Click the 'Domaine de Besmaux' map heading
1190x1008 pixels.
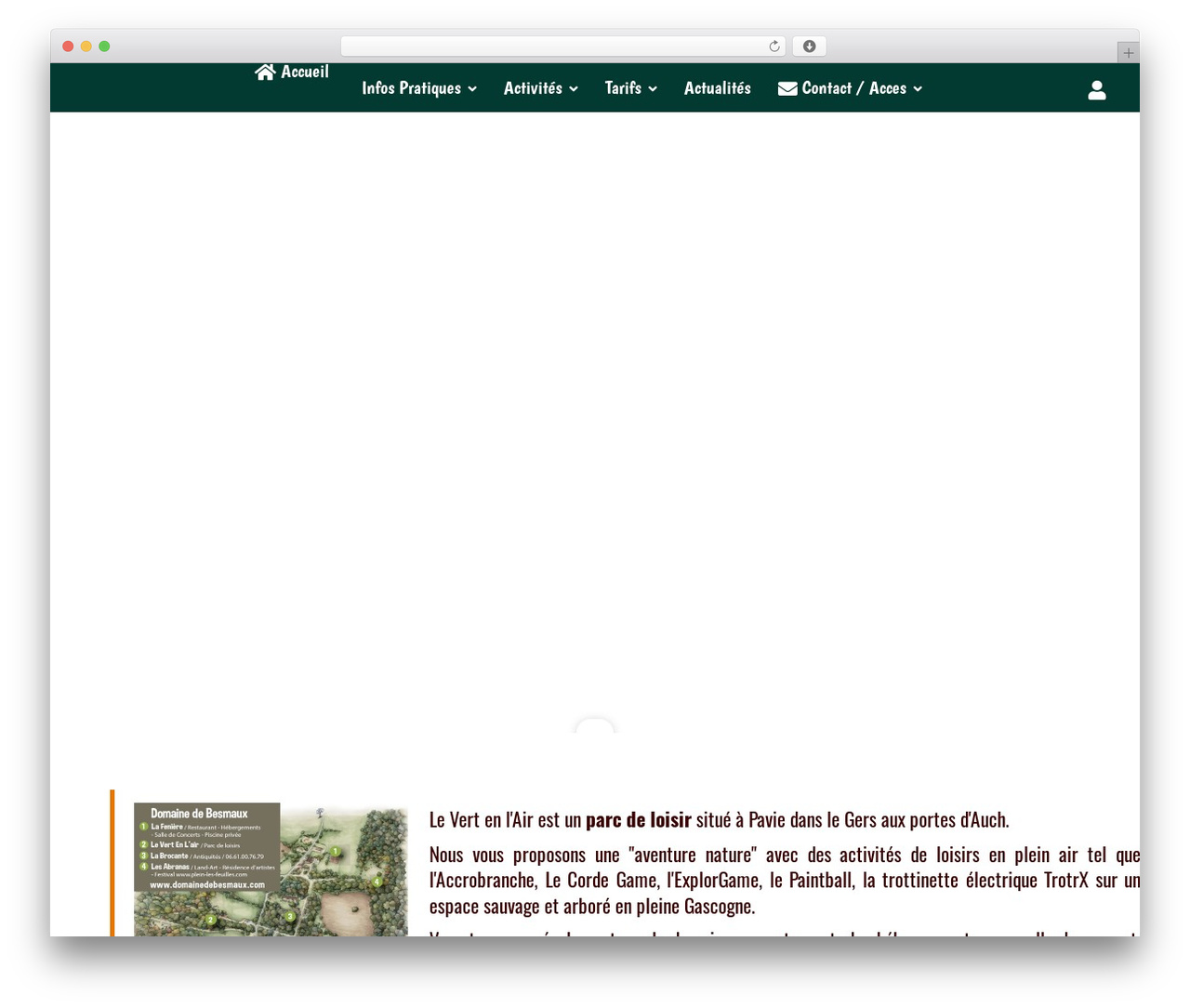tap(199, 814)
